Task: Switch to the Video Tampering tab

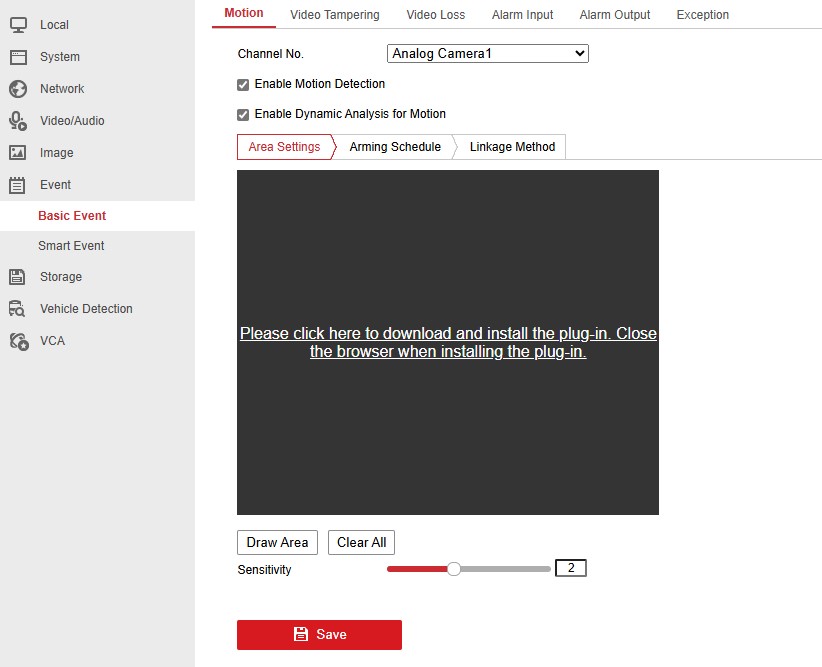Action: (334, 15)
